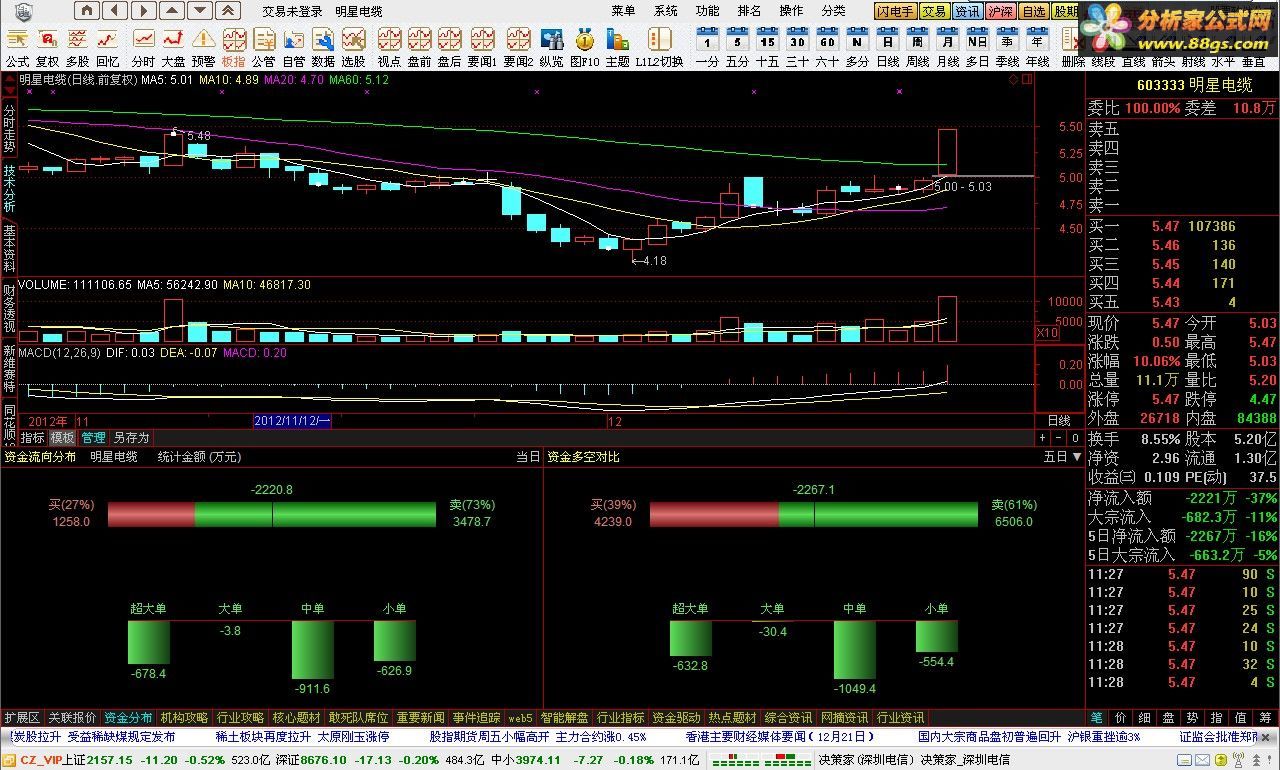The width and height of the screenshot is (1280, 770).
Task: Click the plus zoom button below chart
Action: point(1043,438)
